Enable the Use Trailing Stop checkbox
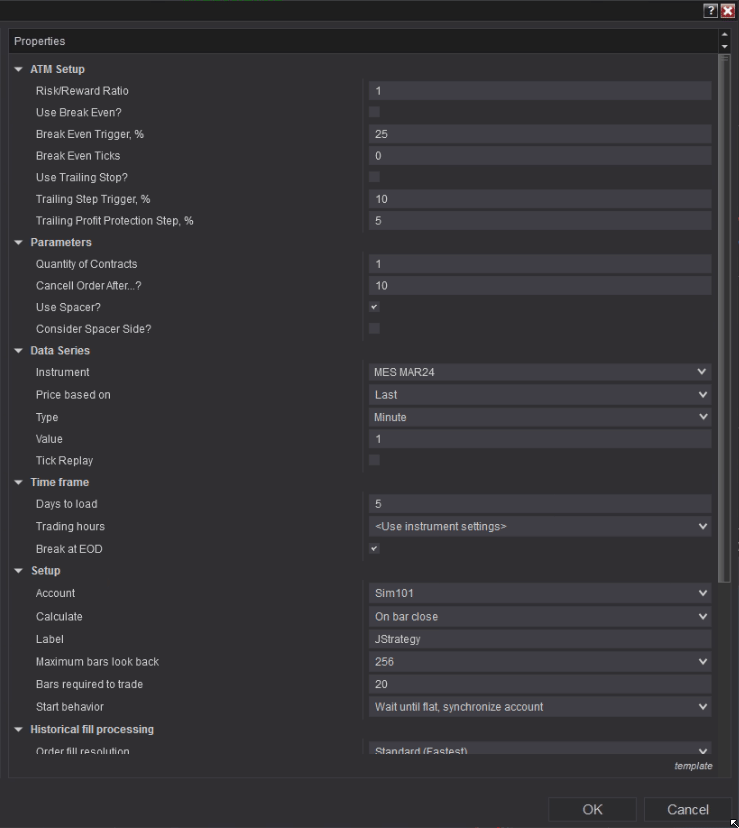 pos(374,177)
